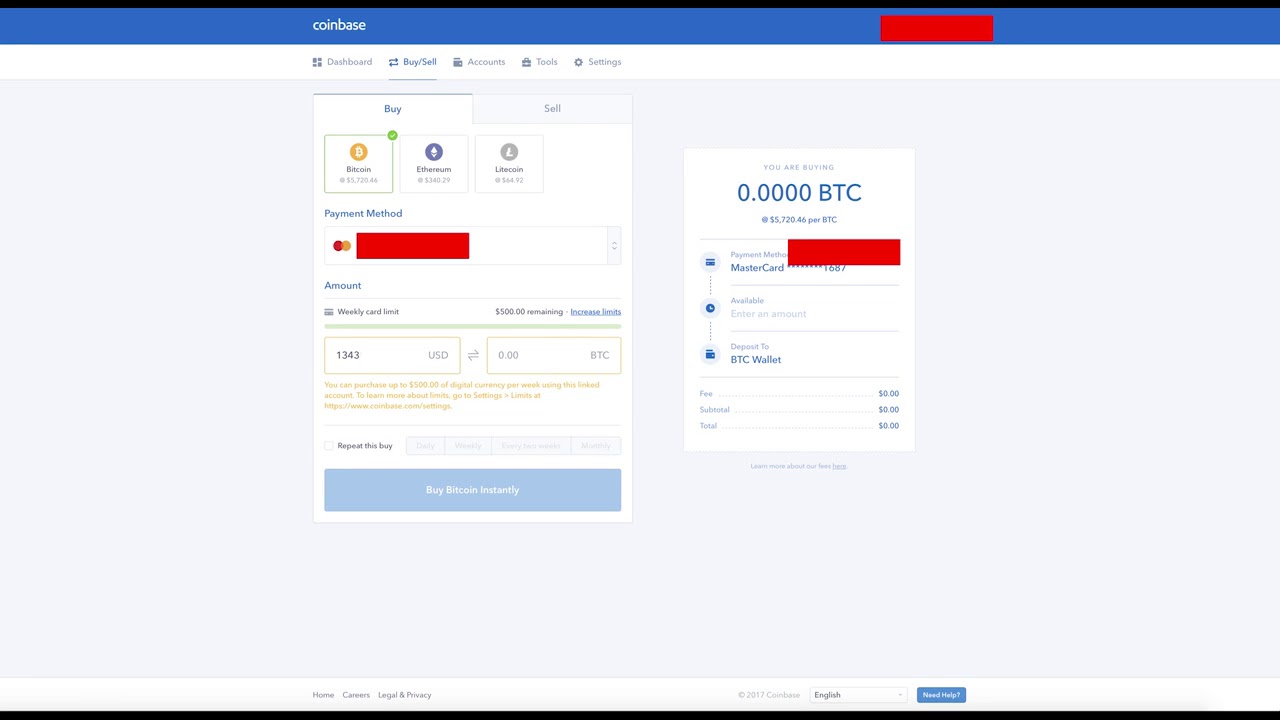Open the coinbase.com/settings link
The width and height of the screenshot is (1280, 720).
point(388,406)
